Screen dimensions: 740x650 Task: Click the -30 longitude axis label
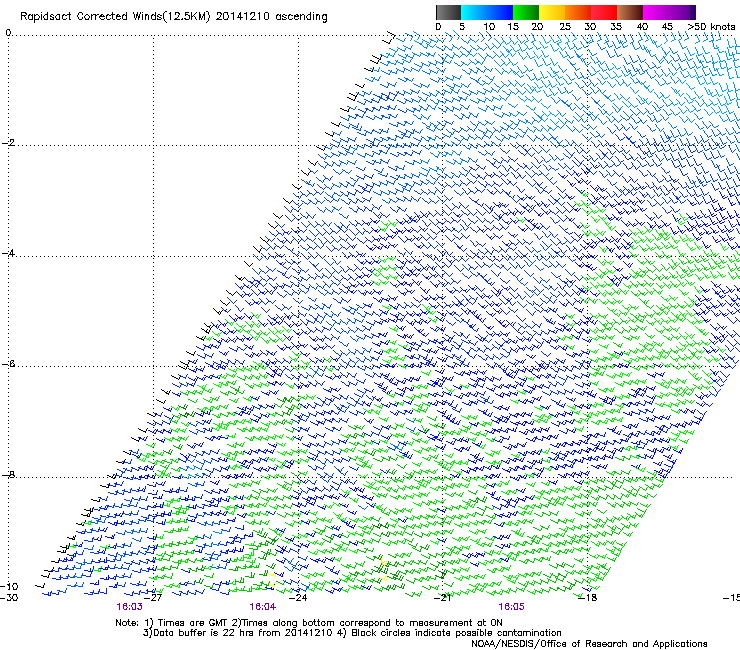point(9,597)
